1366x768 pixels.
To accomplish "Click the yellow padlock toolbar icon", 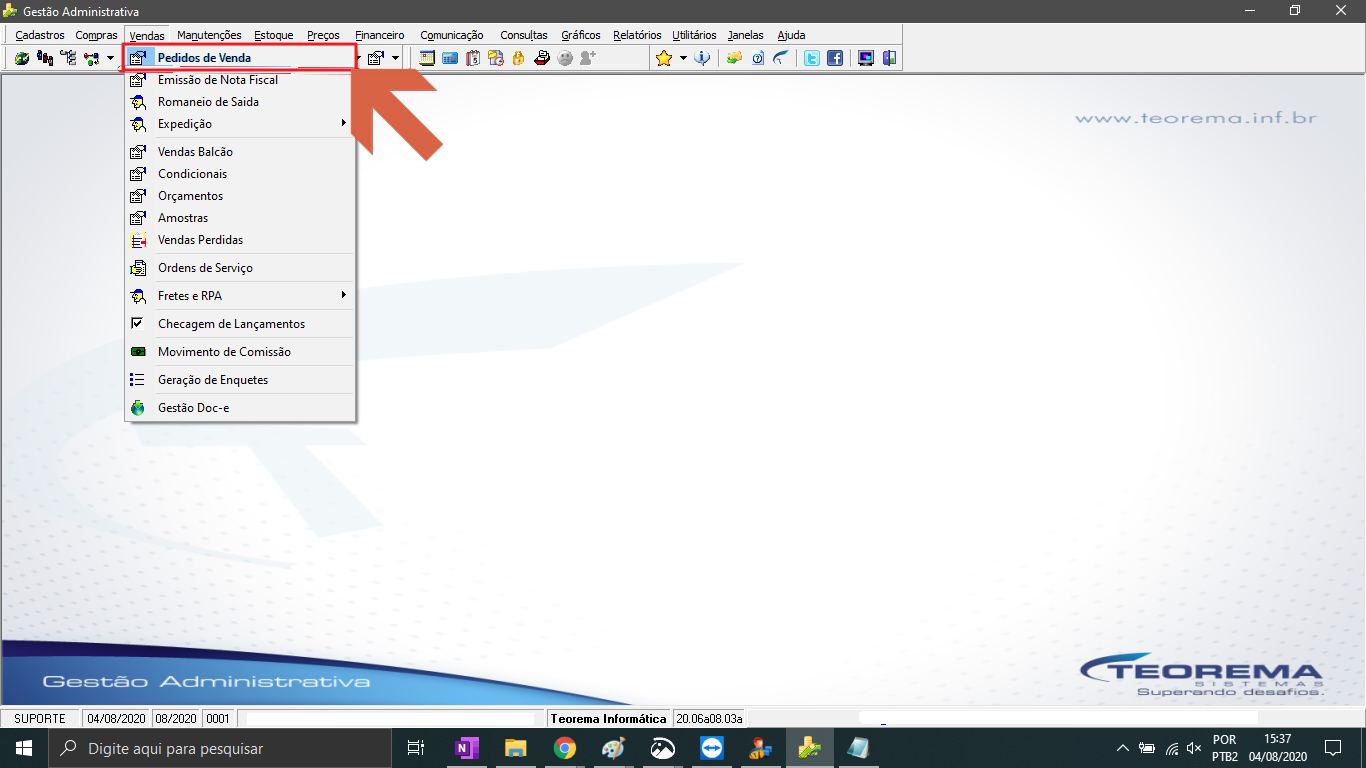I will [x=518, y=59].
